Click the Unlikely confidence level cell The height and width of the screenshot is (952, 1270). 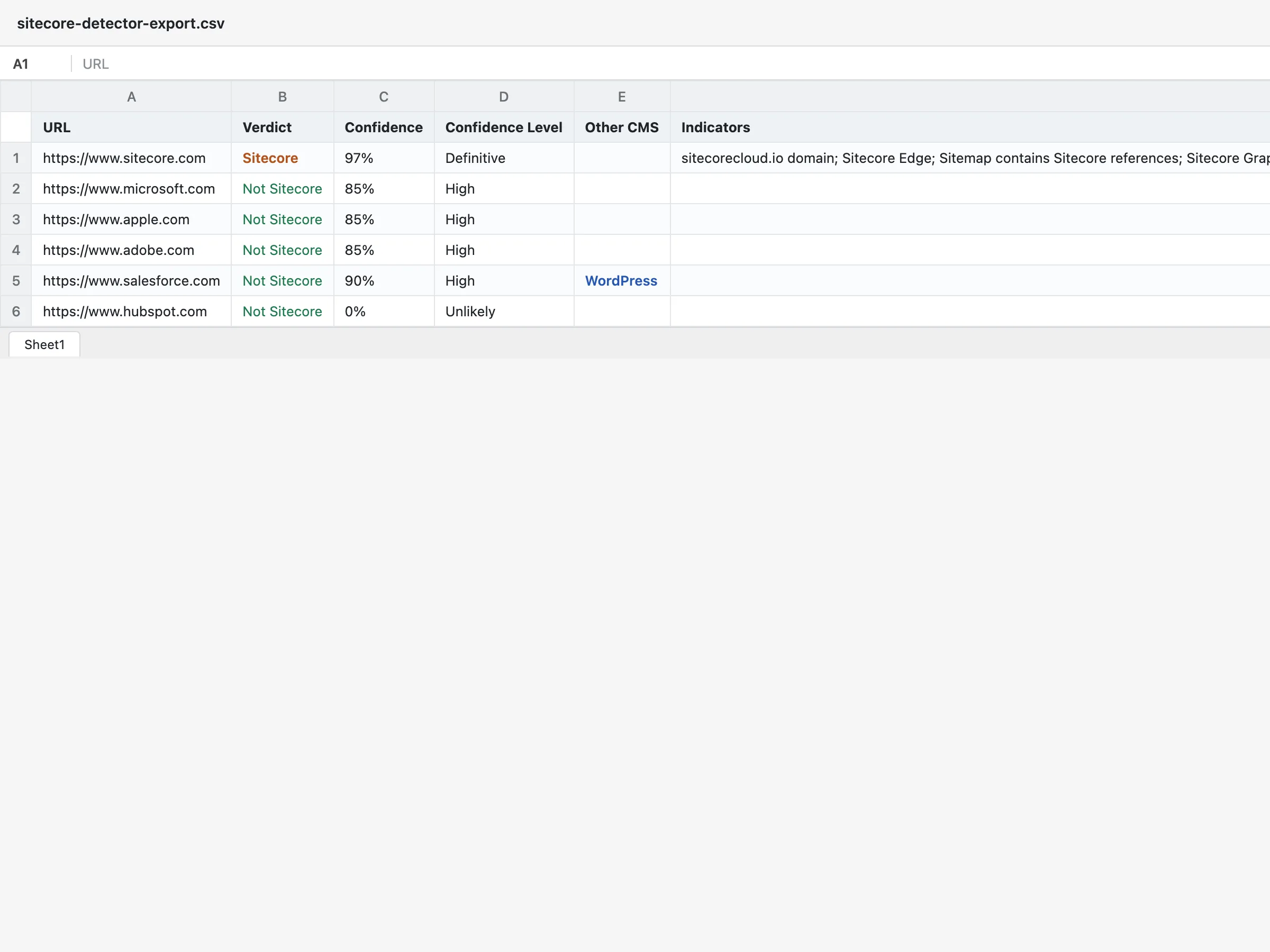pyautogui.click(x=504, y=312)
